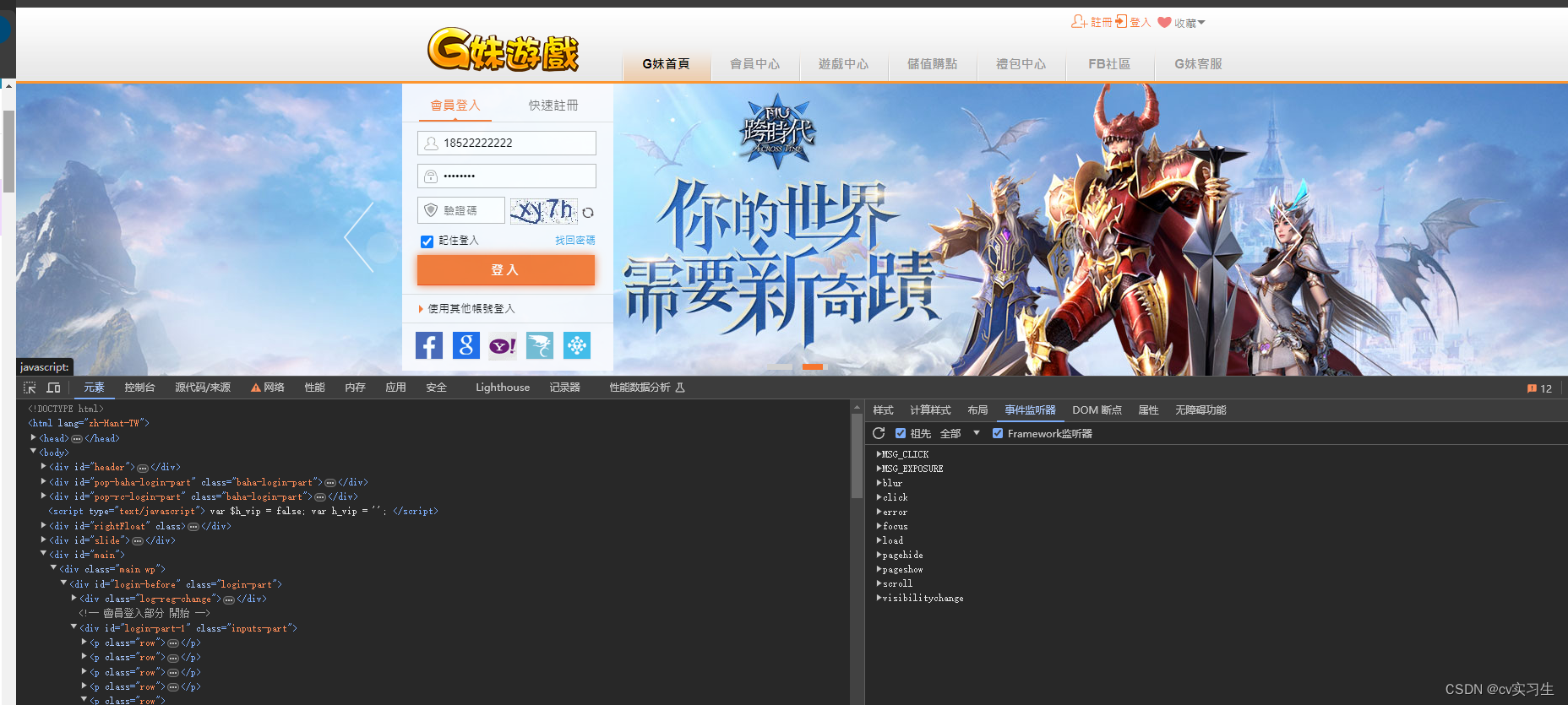Image resolution: width=1568 pixels, height=705 pixels.
Task: Click the orange 登入 login button
Action: (x=506, y=270)
